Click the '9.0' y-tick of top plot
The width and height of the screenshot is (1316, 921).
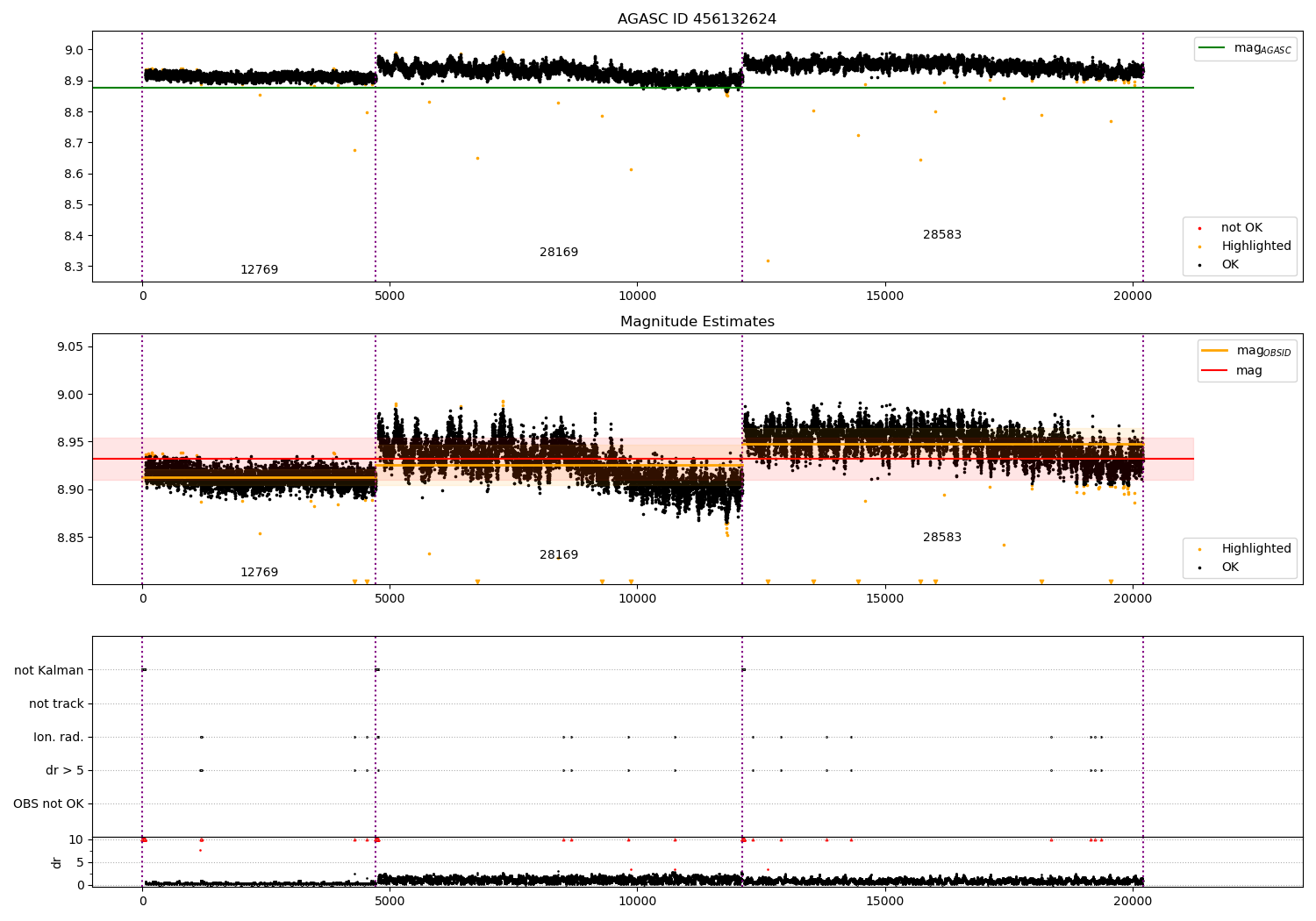[73, 50]
